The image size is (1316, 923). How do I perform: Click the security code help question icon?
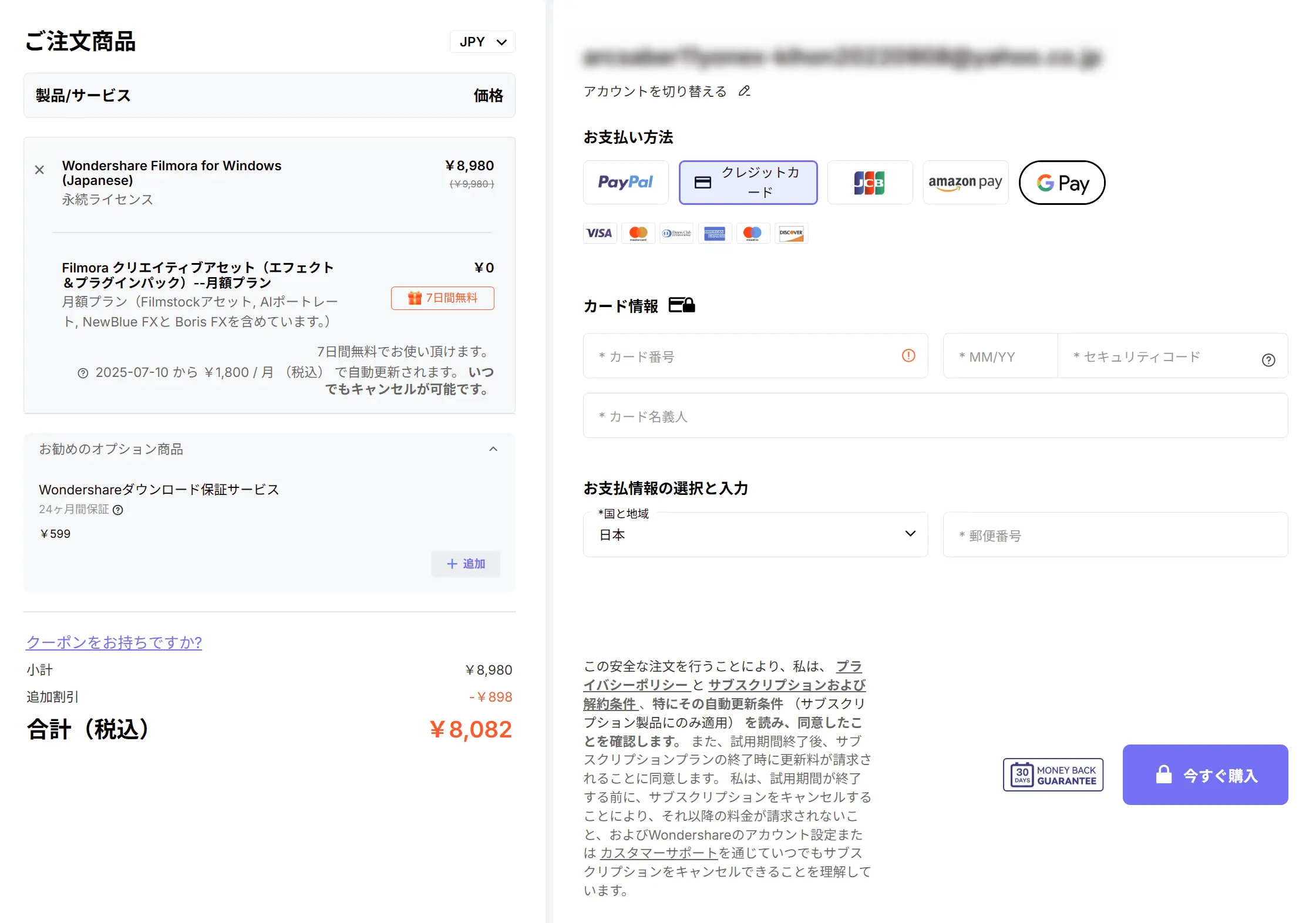(x=1268, y=360)
